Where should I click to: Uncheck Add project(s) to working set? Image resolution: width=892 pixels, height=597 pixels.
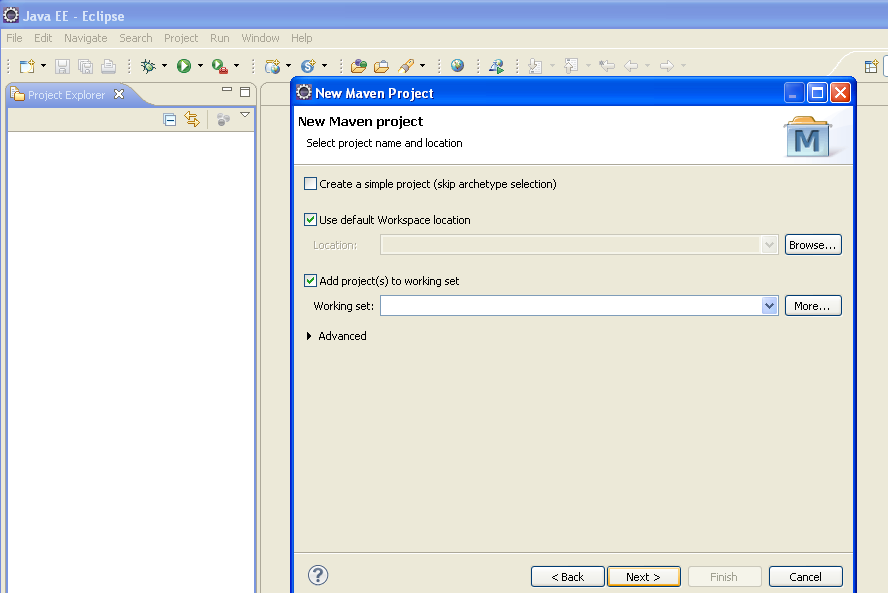coord(311,281)
